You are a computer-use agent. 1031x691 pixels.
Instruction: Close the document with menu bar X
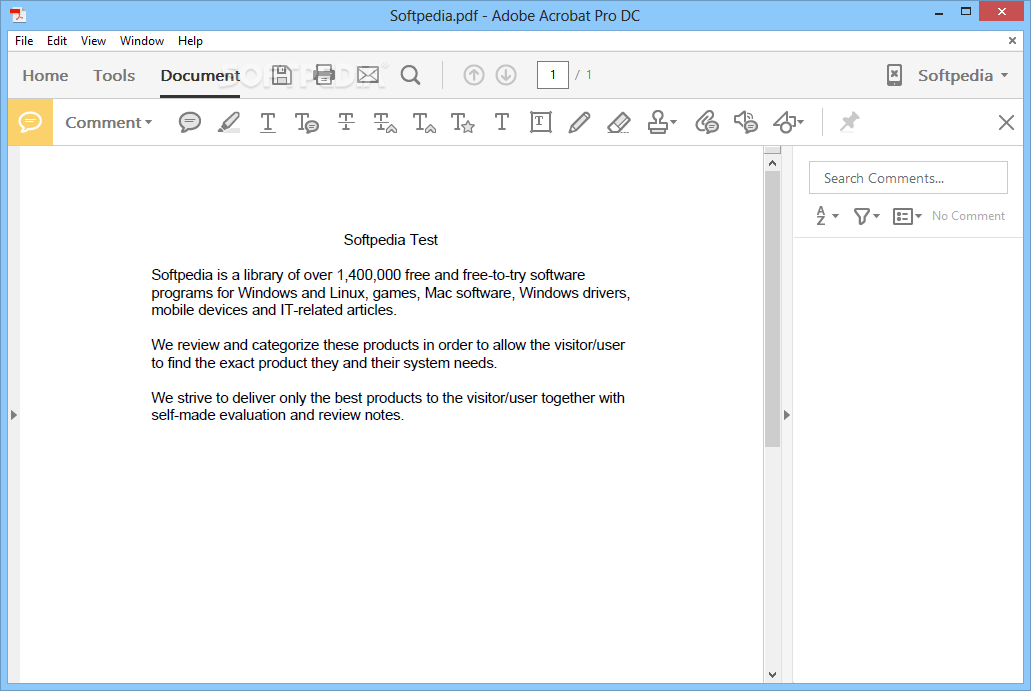(1012, 41)
